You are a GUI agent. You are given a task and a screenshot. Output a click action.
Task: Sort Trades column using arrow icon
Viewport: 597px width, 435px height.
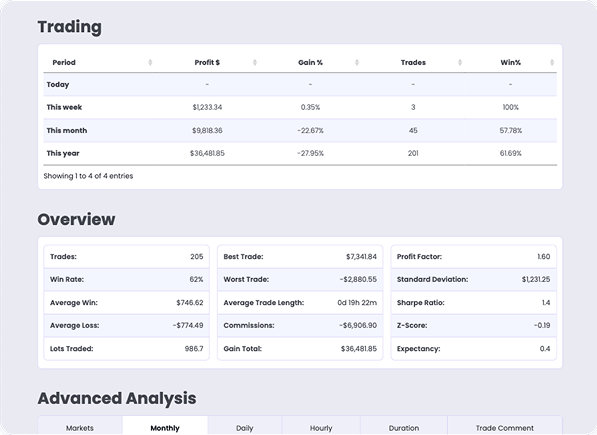pyautogui.click(x=460, y=62)
